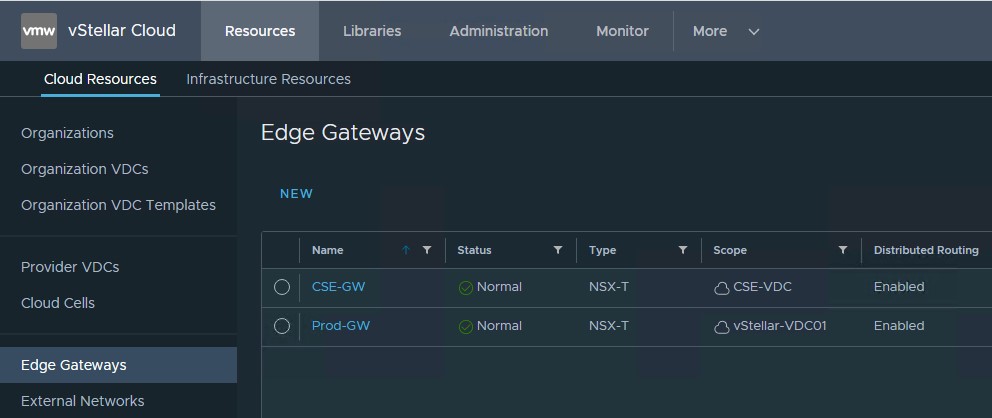Click the VMware logo icon
The width and height of the screenshot is (992, 418).
click(x=39, y=31)
